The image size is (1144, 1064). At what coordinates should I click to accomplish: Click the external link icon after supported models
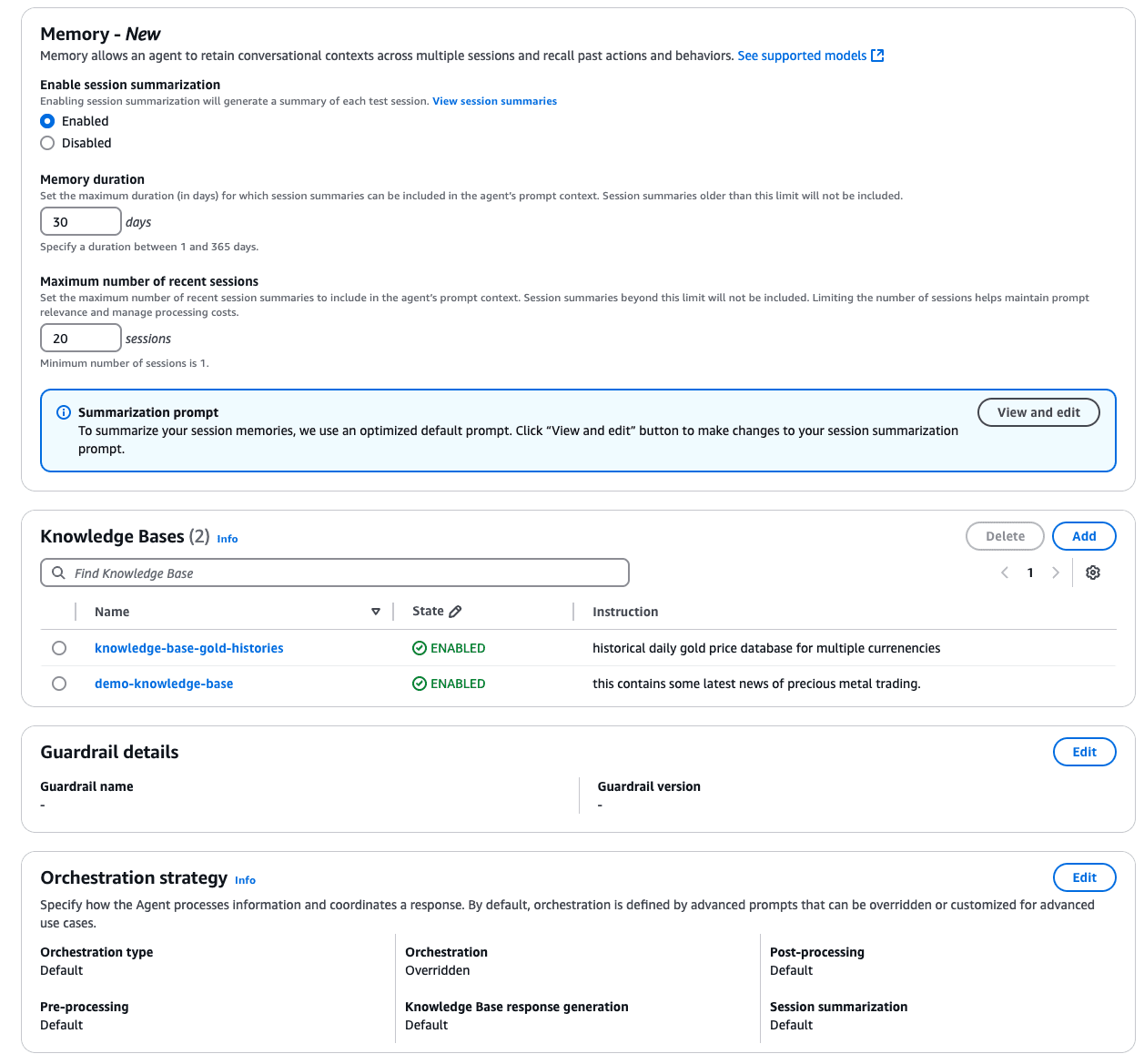coord(877,56)
